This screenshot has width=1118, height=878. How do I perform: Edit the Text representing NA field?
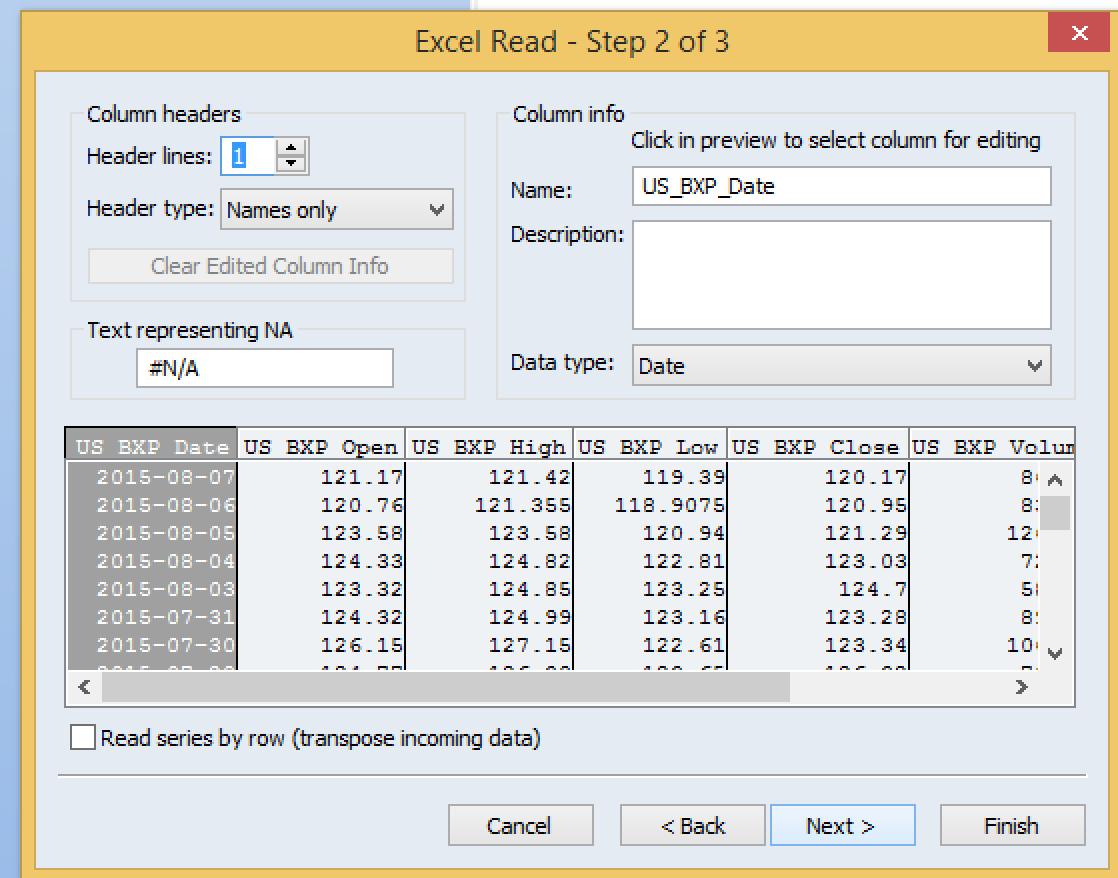click(265, 368)
